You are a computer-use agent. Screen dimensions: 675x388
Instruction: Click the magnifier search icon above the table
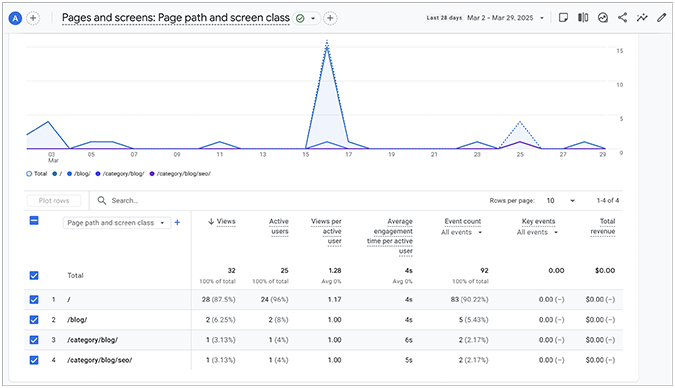(102, 201)
